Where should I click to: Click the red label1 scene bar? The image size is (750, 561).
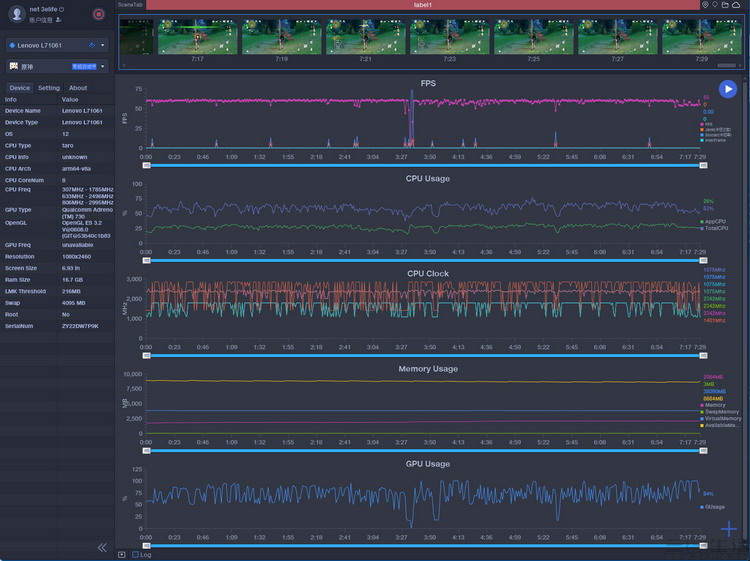422,5
